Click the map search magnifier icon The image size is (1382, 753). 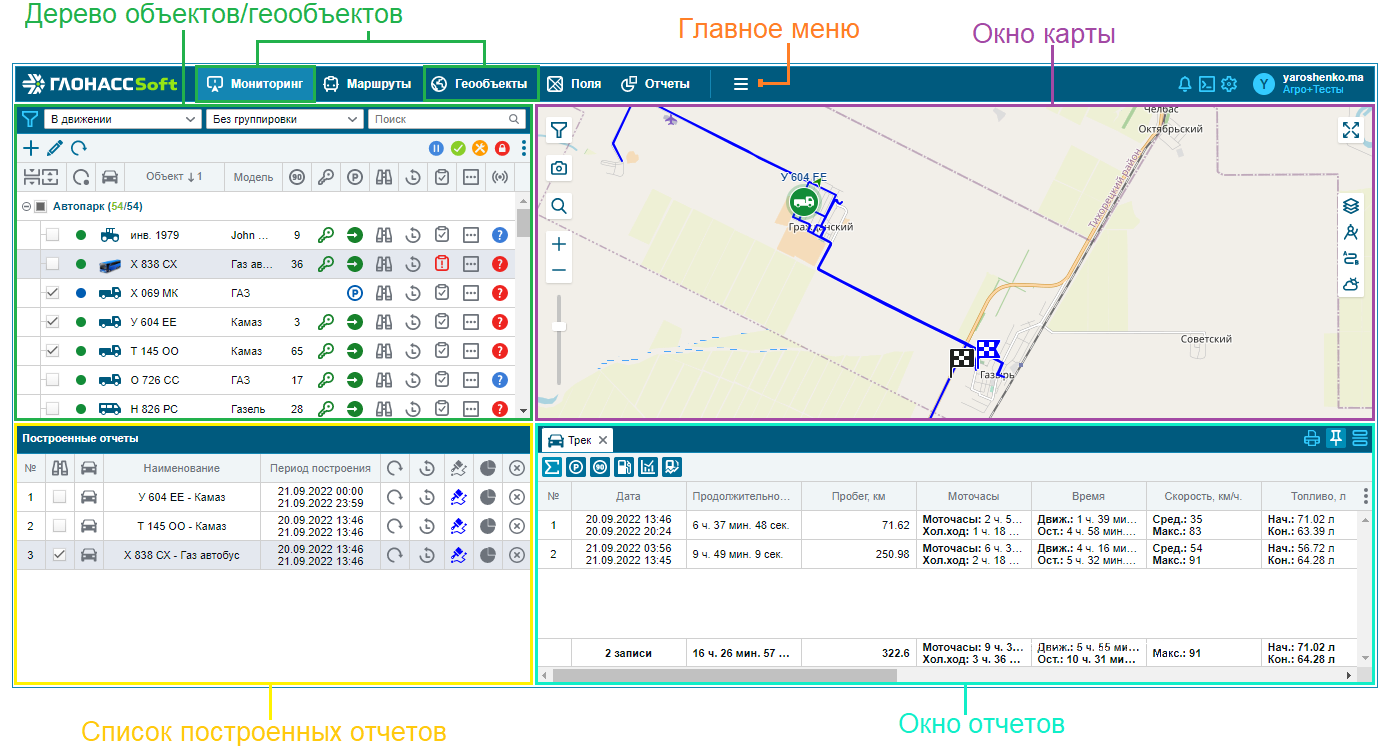559,206
